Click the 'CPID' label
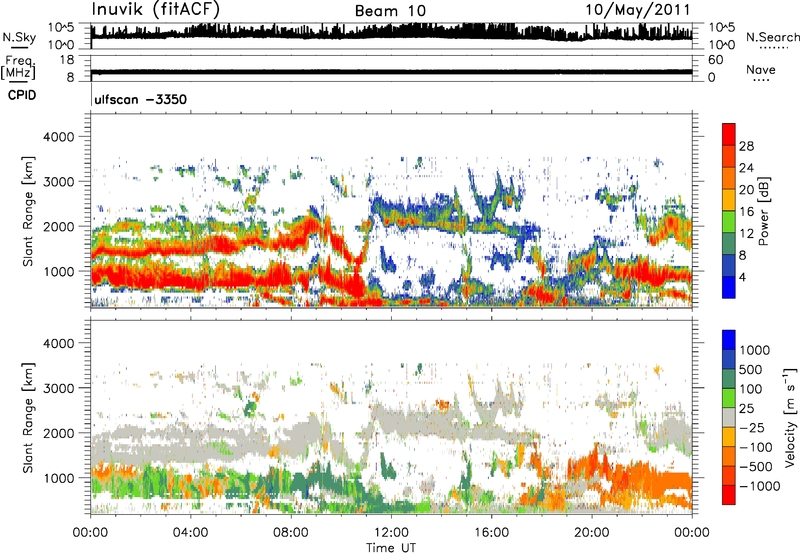This screenshot has height=554, width=800. pyautogui.click(x=22, y=95)
